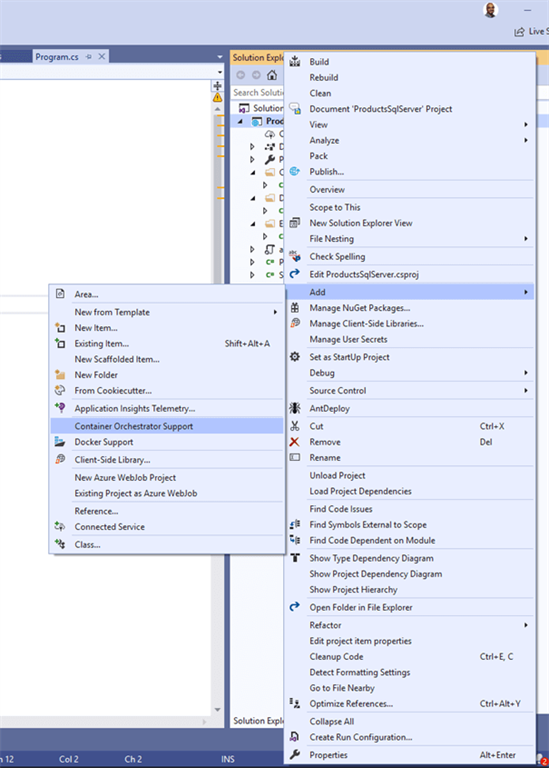Click the Docker Support whale icon
549x768 pixels.
tap(60, 442)
